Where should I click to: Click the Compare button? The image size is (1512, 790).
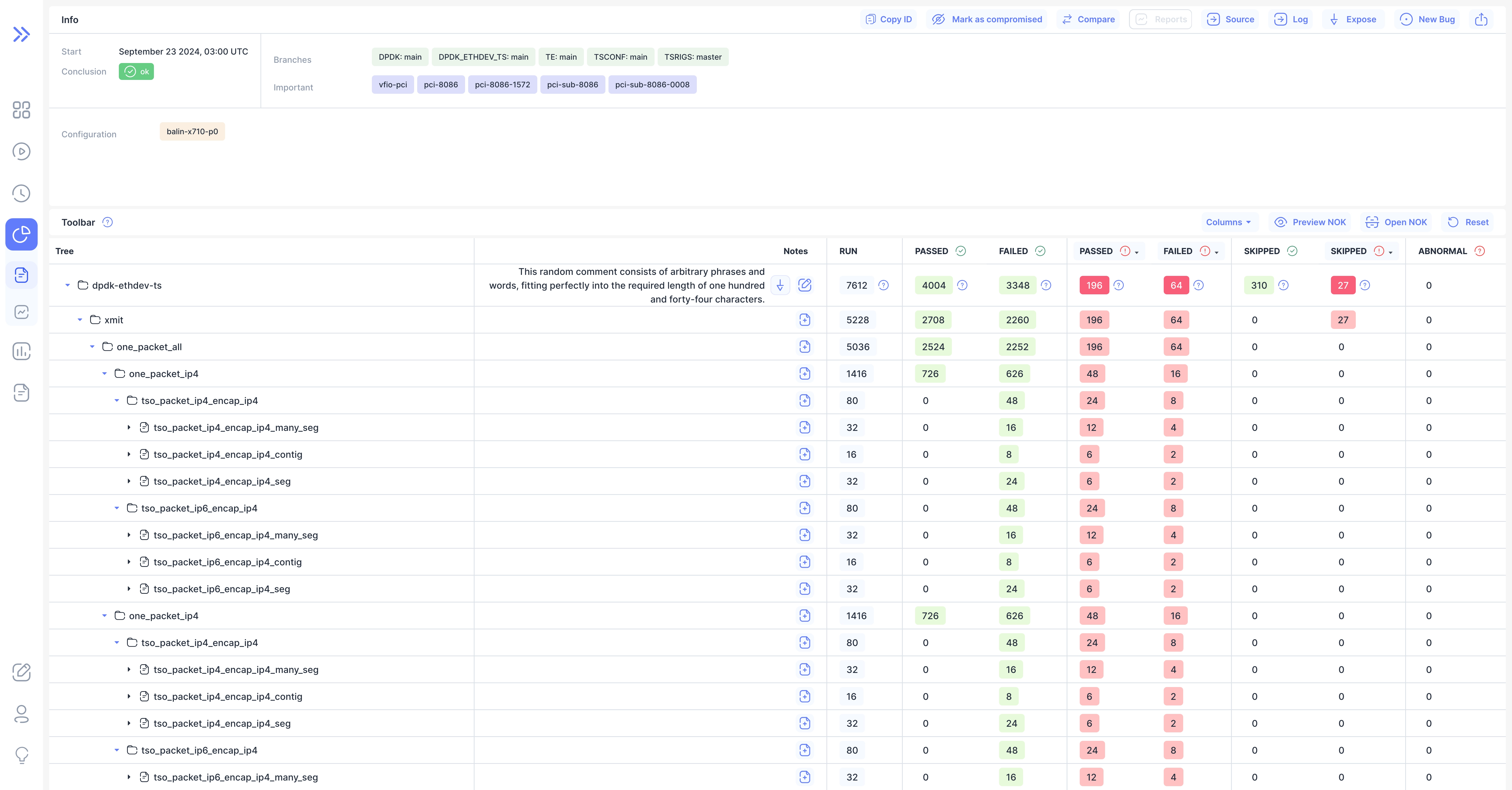(1088, 19)
